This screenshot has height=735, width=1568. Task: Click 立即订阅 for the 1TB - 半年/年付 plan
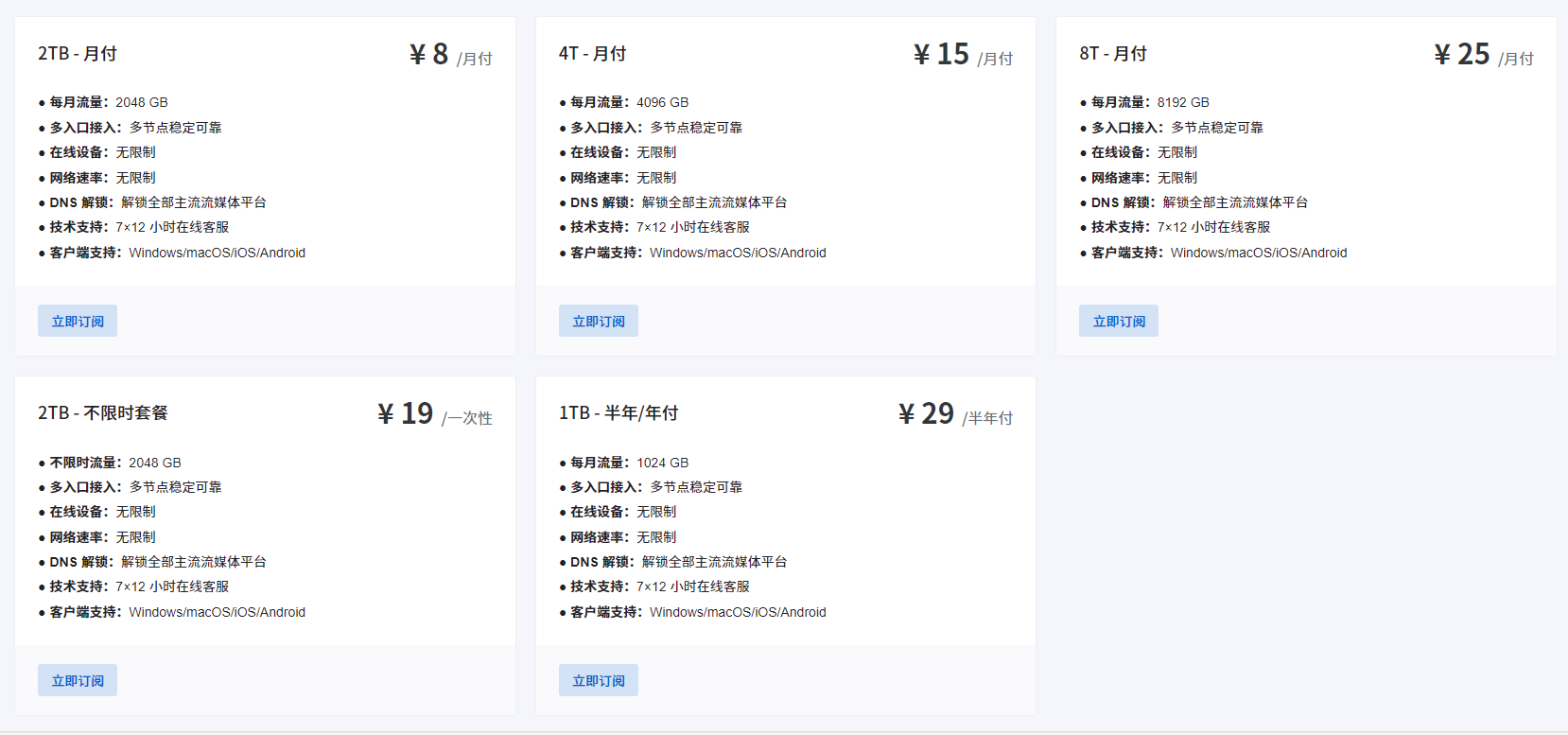click(598, 681)
